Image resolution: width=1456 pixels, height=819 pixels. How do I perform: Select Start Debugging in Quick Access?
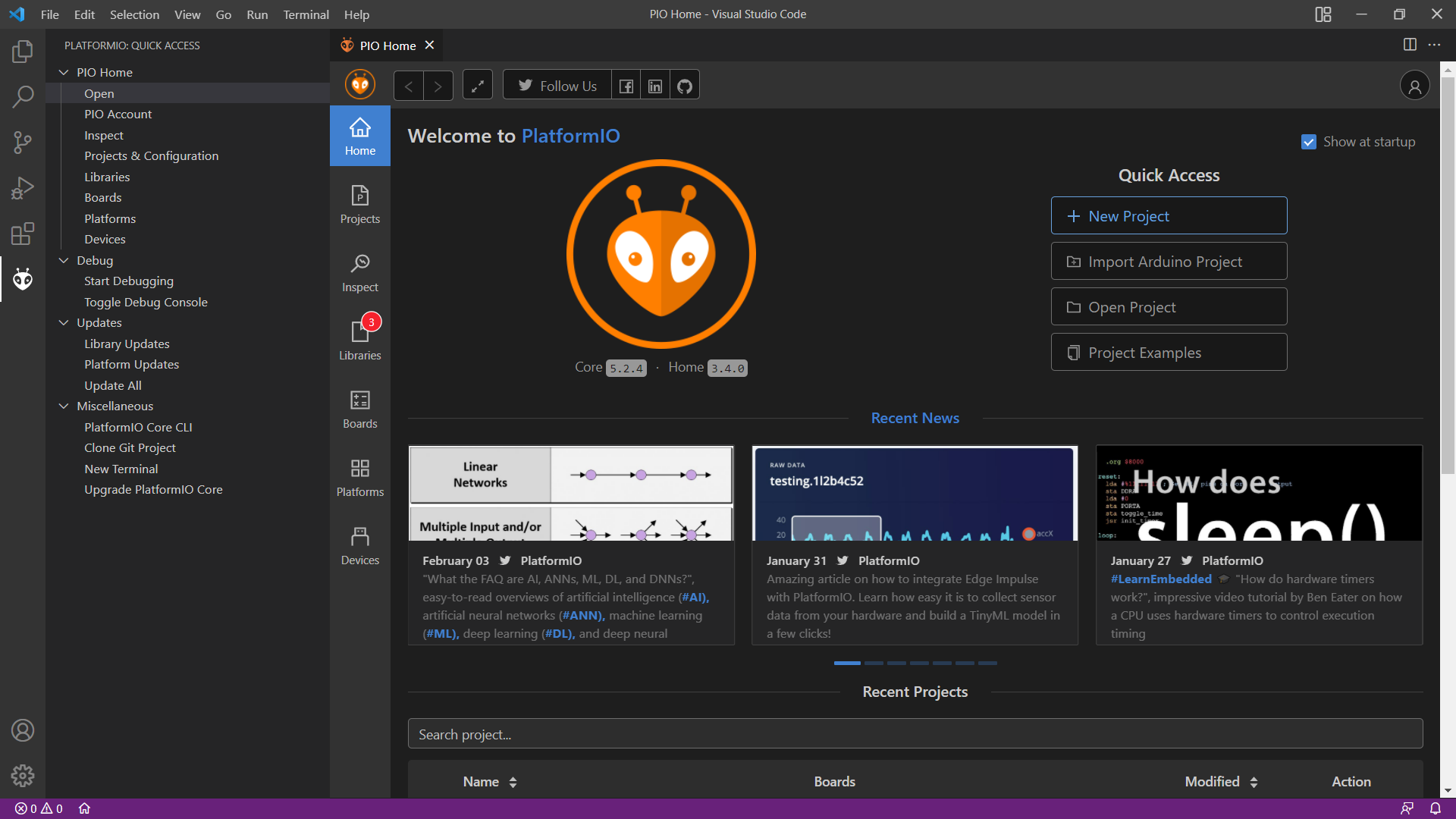128,281
